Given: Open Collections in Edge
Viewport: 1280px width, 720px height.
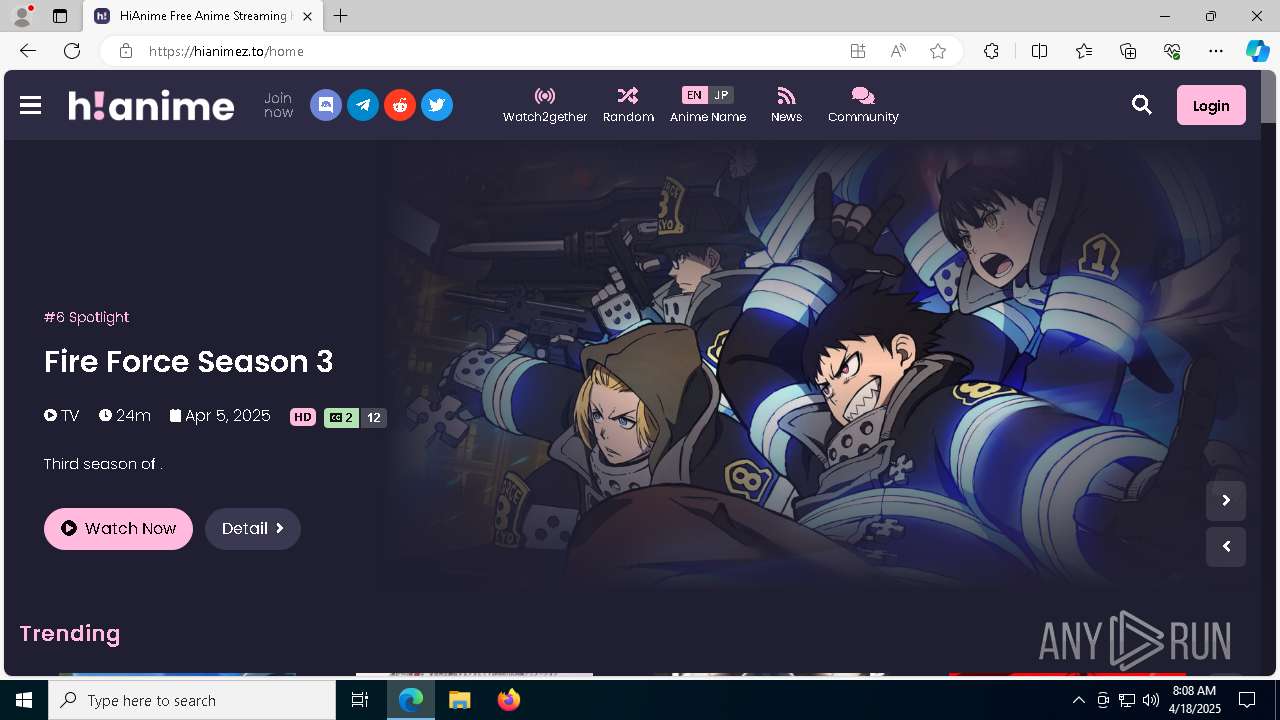Looking at the screenshot, I should point(1128,51).
